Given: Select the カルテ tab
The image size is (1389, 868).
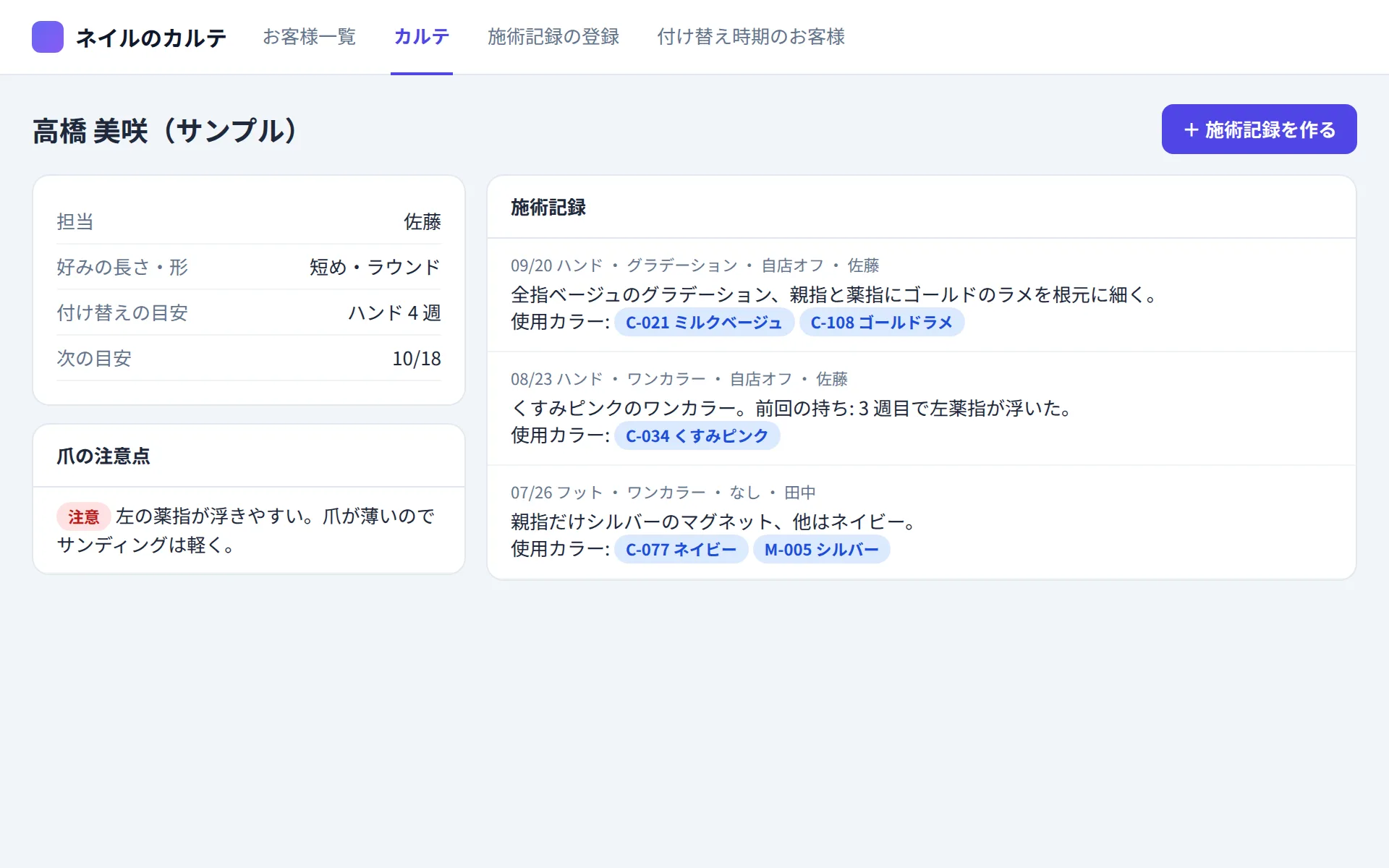Looking at the screenshot, I should (422, 37).
